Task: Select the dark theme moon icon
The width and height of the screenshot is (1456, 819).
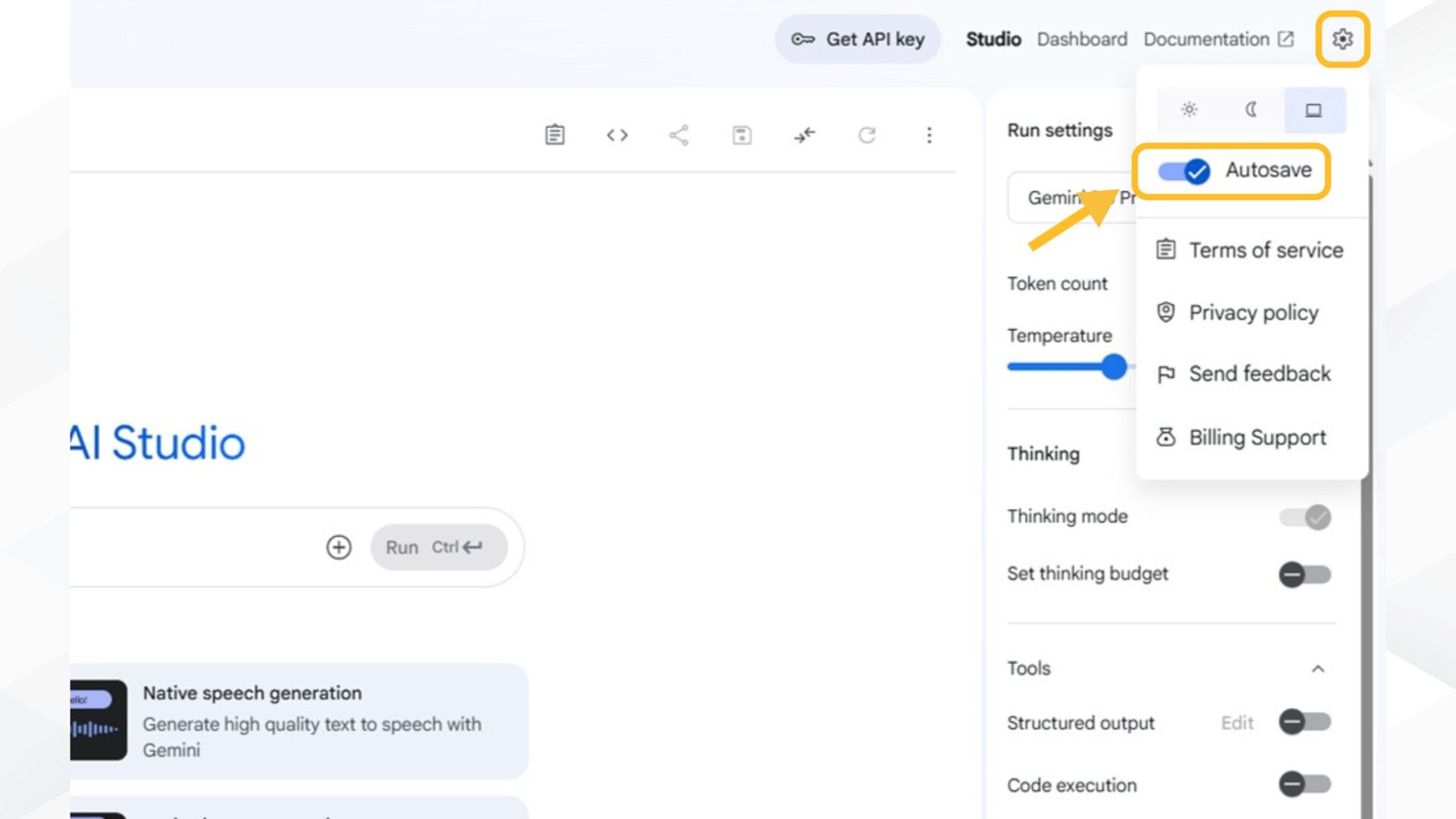Action: (1250, 110)
